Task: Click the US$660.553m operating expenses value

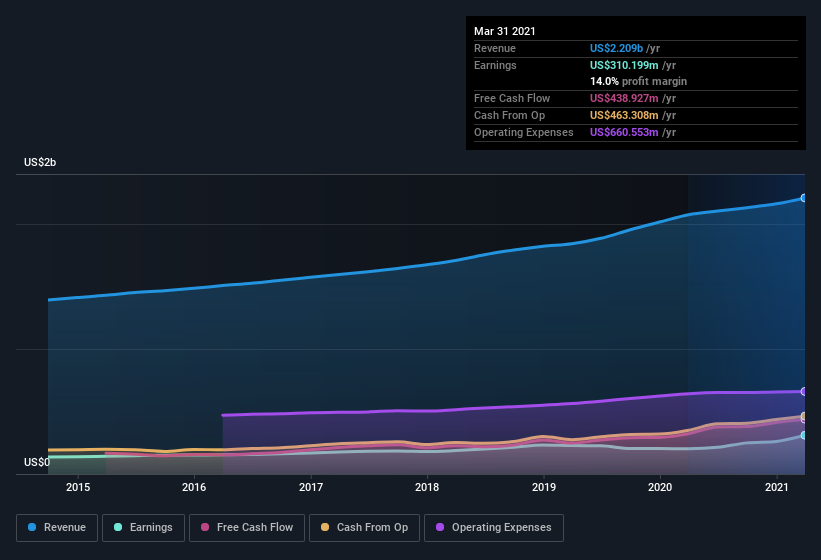Action: [x=624, y=132]
